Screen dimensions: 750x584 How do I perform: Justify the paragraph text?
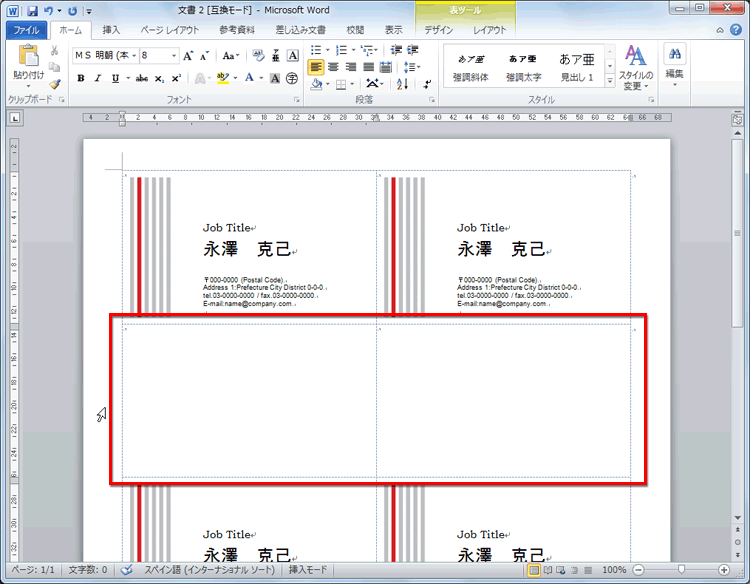point(368,67)
